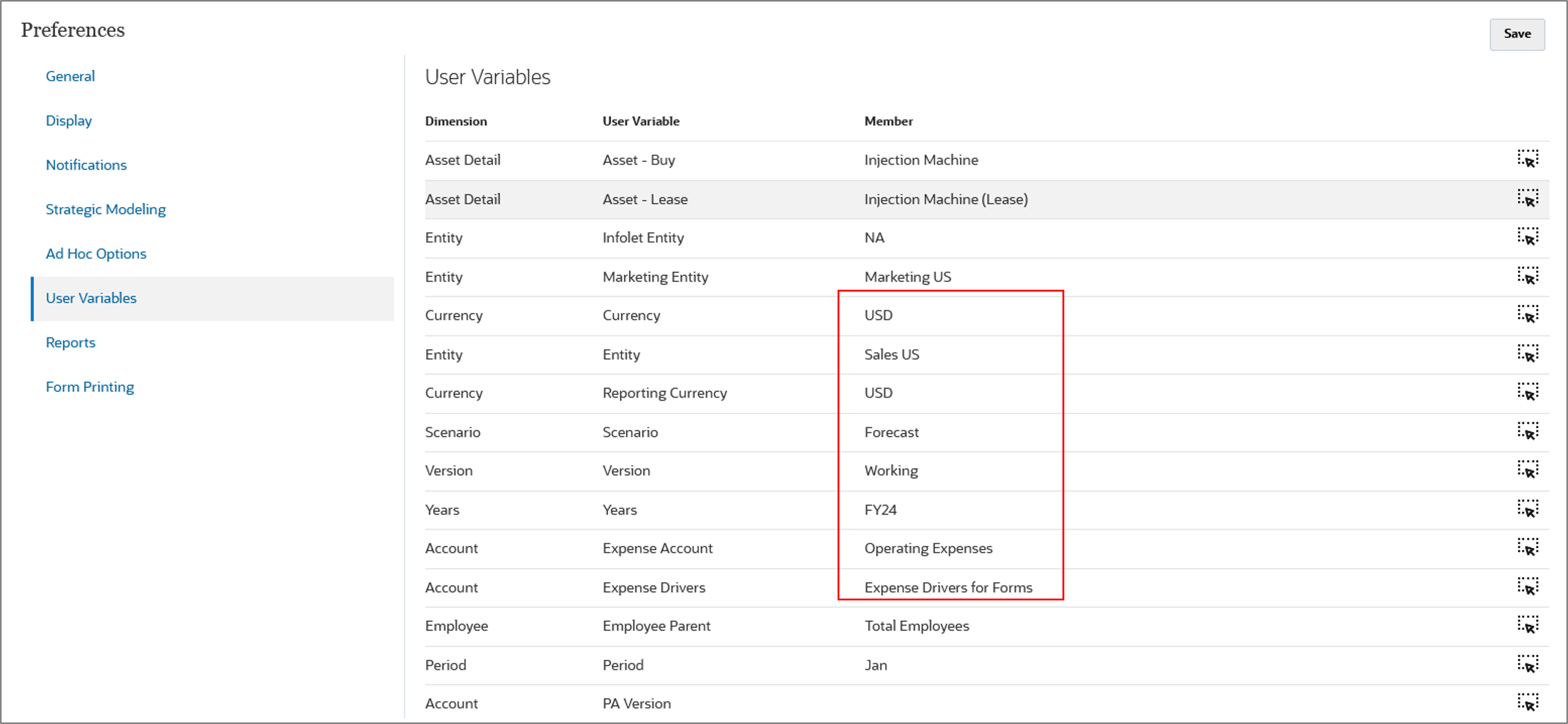The width and height of the screenshot is (1568, 724).
Task: Open member selector for Expense Account
Action: click(1527, 548)
